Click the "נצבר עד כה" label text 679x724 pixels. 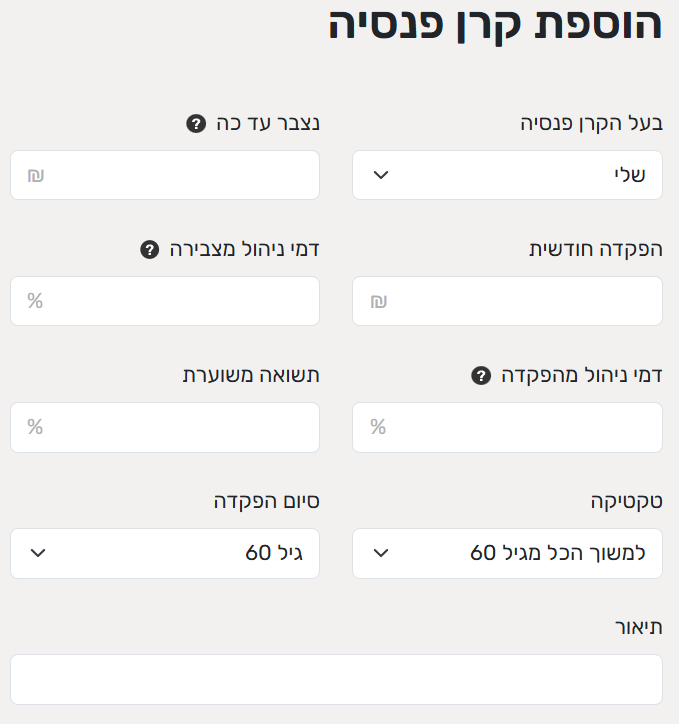[x=268, y=124]
